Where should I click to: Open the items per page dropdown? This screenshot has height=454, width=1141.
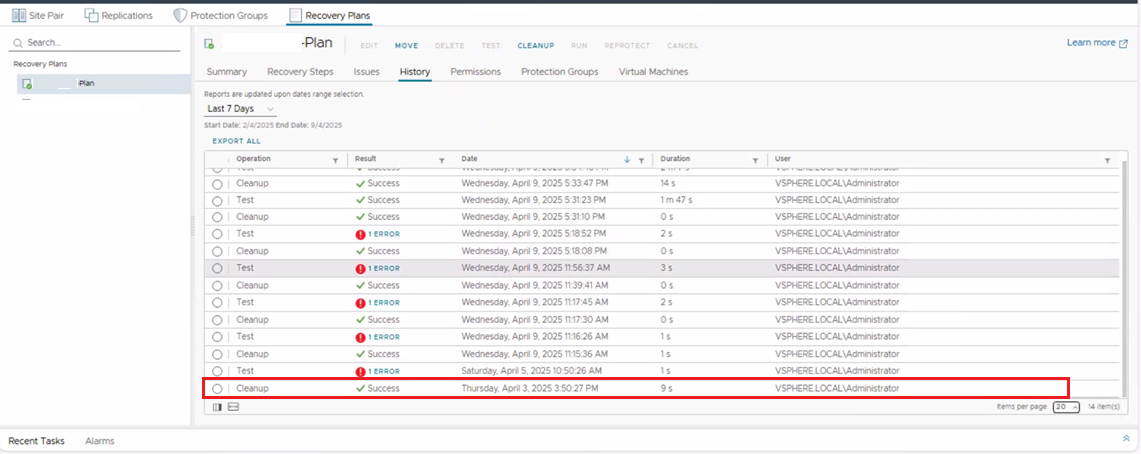[x=1066, y=407]
